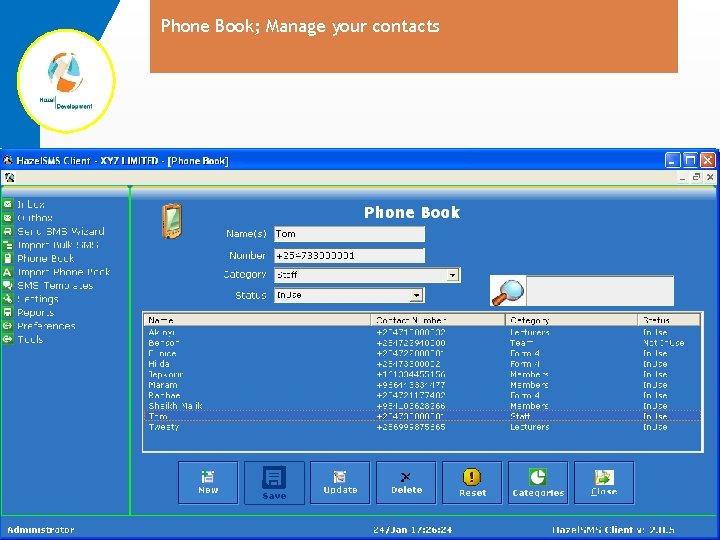The image size is (720, 540).
Task: Select the Maram contact row
Action: pyautogui.click(x=422, y=385)
